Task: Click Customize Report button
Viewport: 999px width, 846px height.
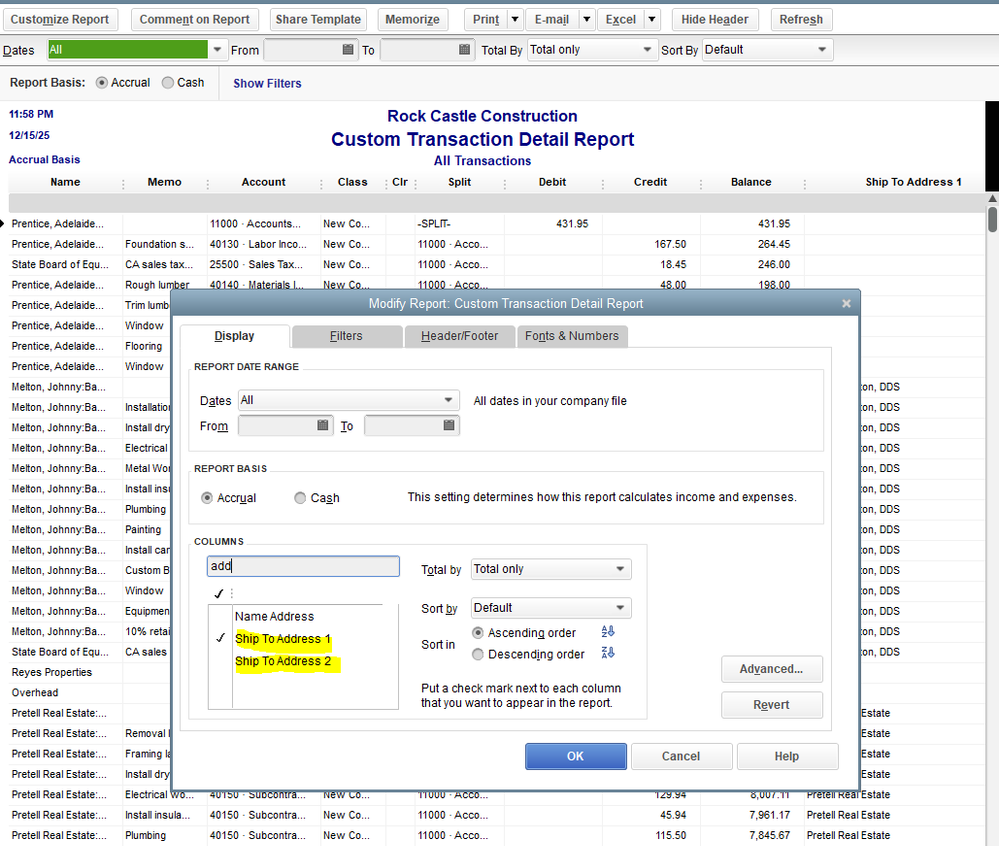Action: coord(60,20)
